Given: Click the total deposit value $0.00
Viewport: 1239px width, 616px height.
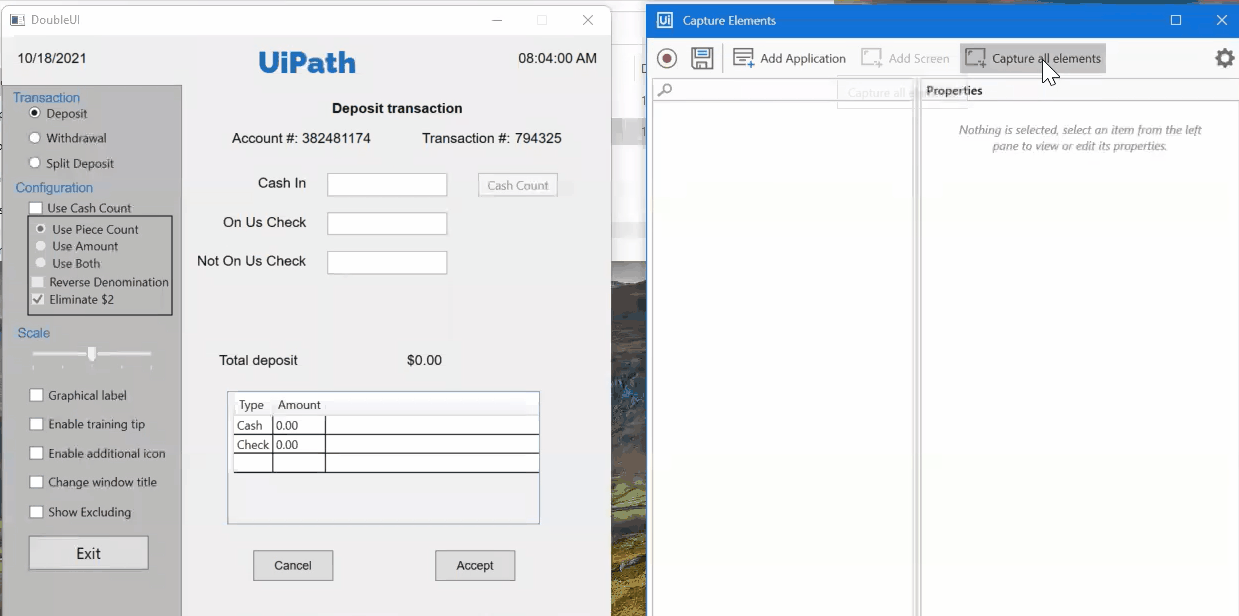Looking at the screenshot, I should click(x=424, y=360).
